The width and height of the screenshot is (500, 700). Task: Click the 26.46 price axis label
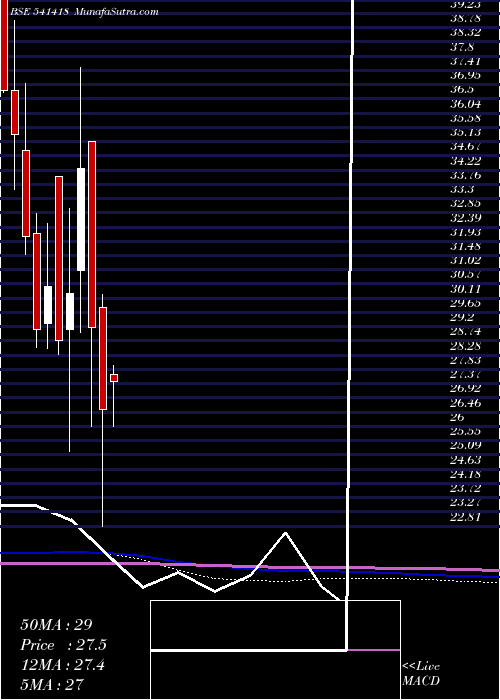pos(466,403)
